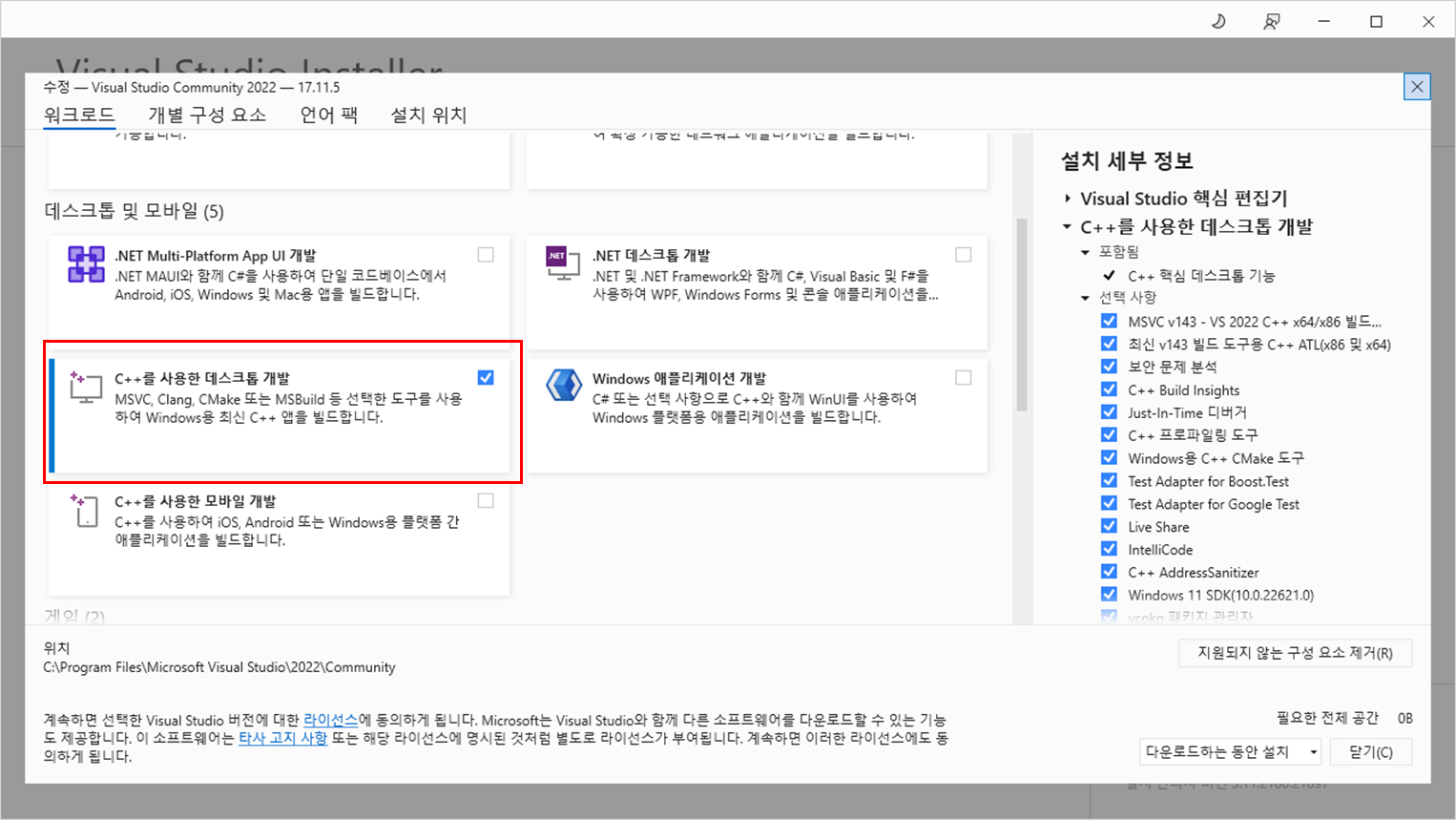Viewport: 1456px width, 820px height.
Task: Uncheck 최신 v143 빌드 도구용 C++ ATL option
Action: pos(1109,344)
